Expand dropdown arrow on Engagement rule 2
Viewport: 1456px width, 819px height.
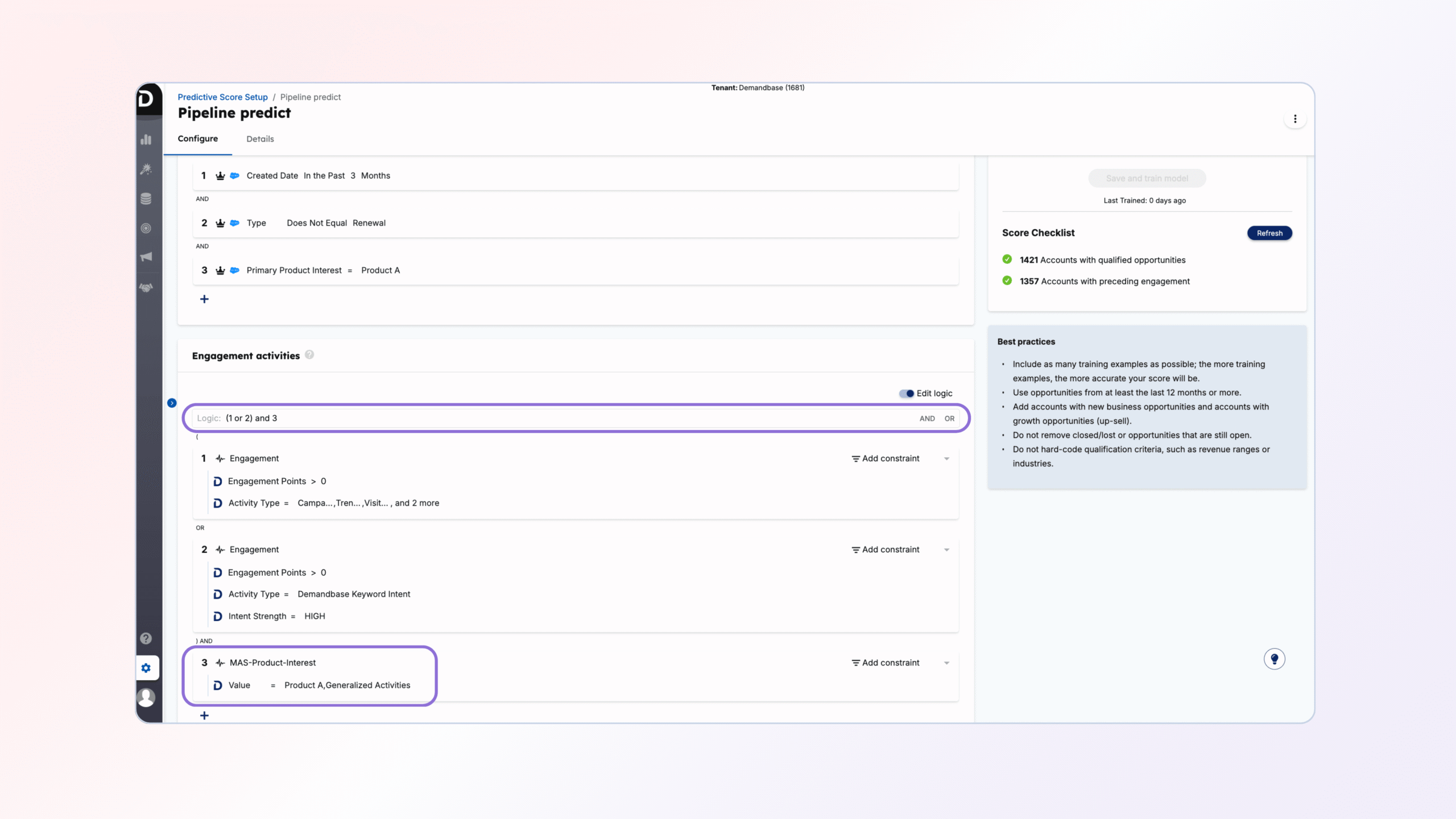coord(946,550)
